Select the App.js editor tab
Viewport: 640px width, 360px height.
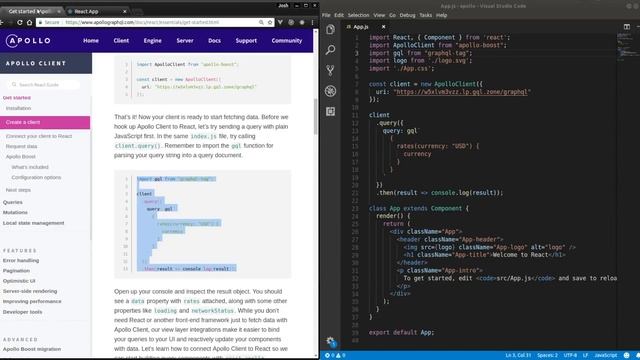pos(365,27)
